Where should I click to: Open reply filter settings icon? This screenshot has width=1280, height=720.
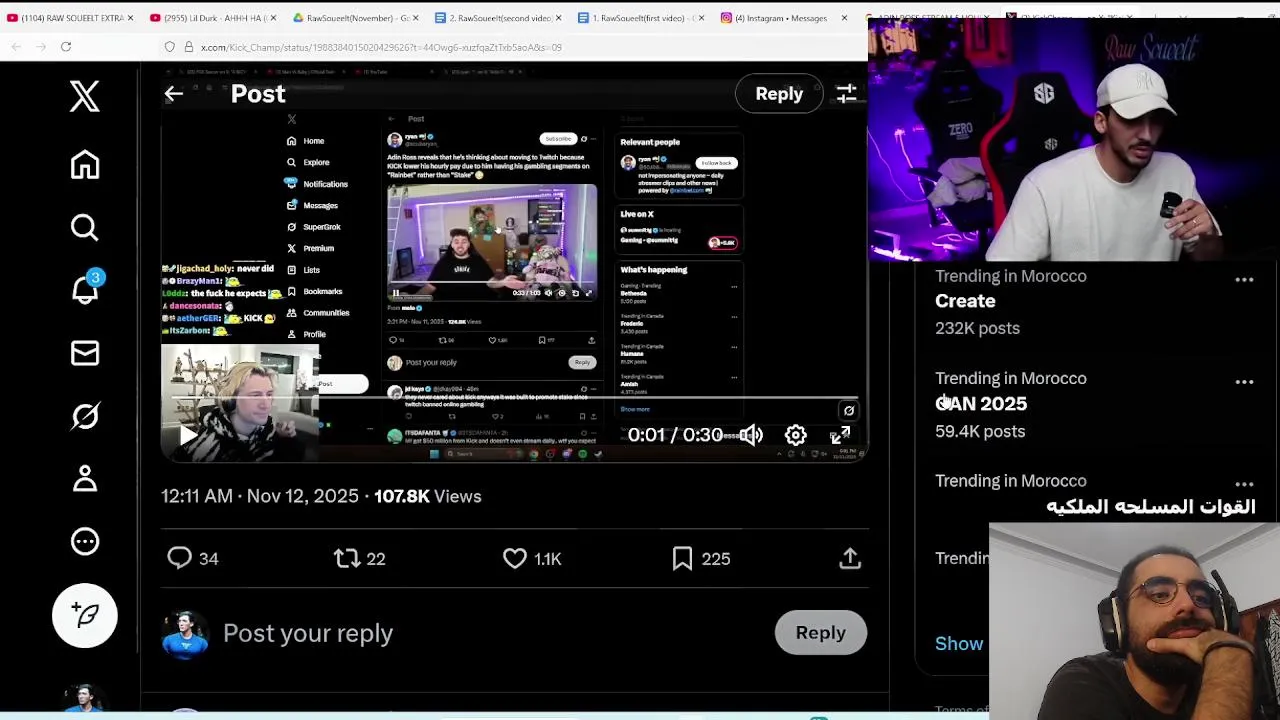click(846, 94)
